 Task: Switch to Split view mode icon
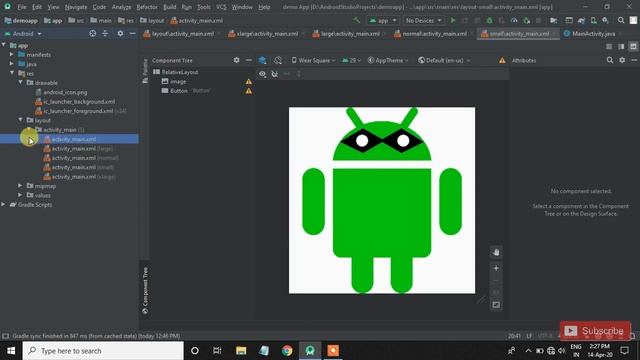pyautogui.click(x=621, y=47)
